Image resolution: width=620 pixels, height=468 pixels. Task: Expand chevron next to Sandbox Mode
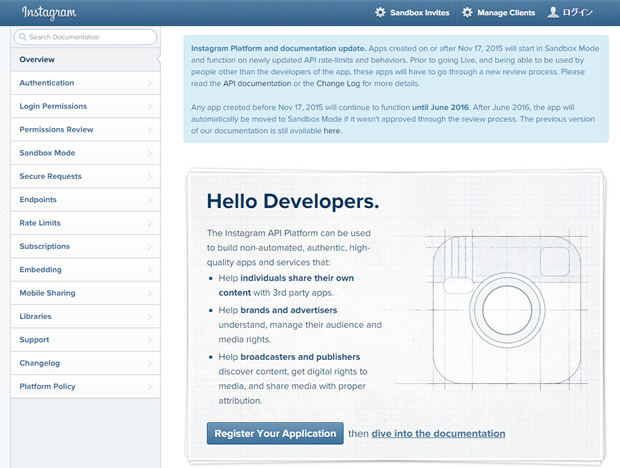[150, 153]
